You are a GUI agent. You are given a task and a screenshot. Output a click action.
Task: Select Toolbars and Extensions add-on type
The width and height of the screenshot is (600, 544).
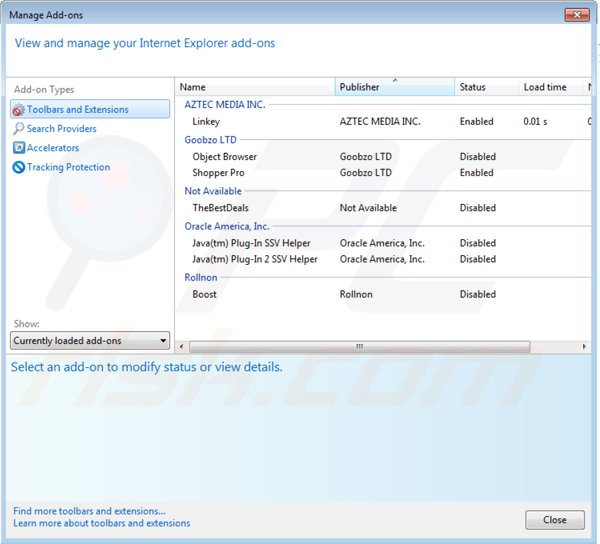pos(90,109)
